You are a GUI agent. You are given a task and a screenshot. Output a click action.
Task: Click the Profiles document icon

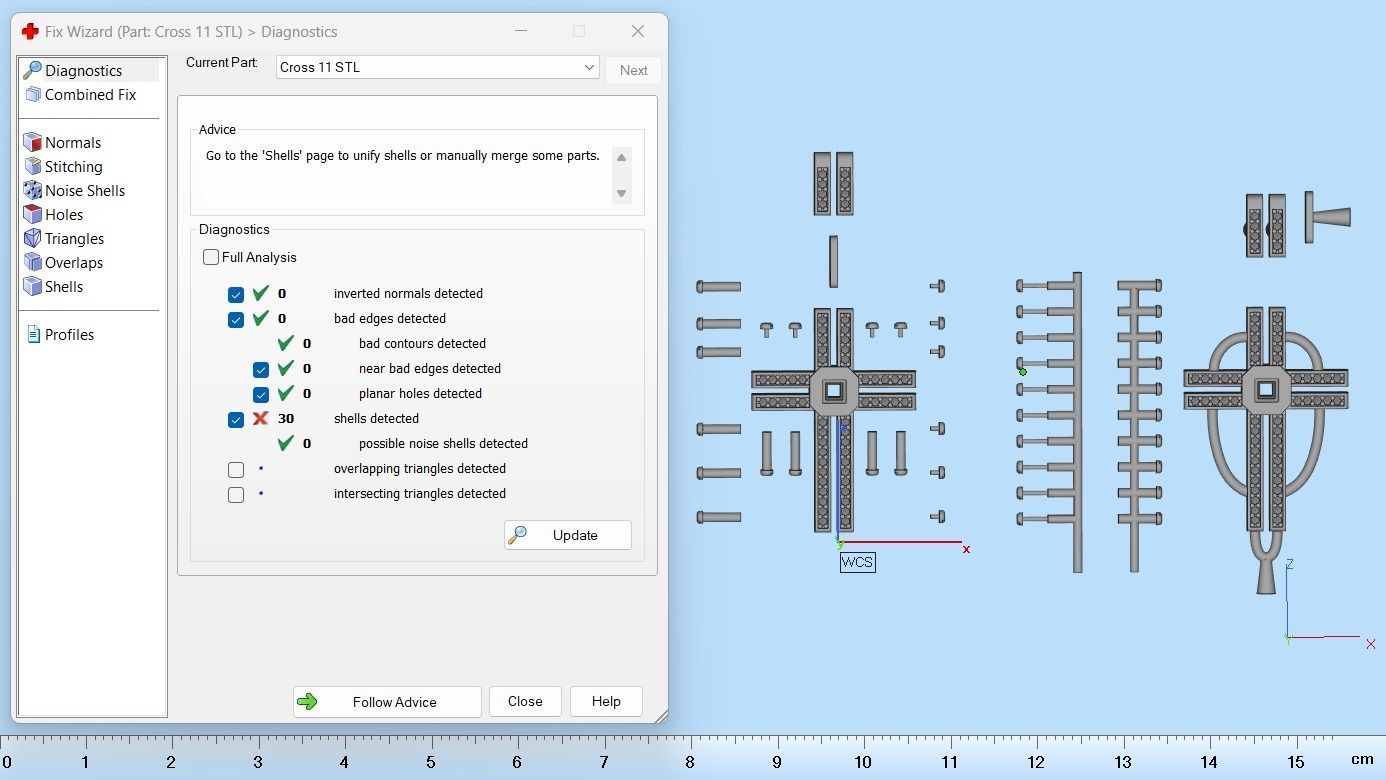[x=33, y=334]
